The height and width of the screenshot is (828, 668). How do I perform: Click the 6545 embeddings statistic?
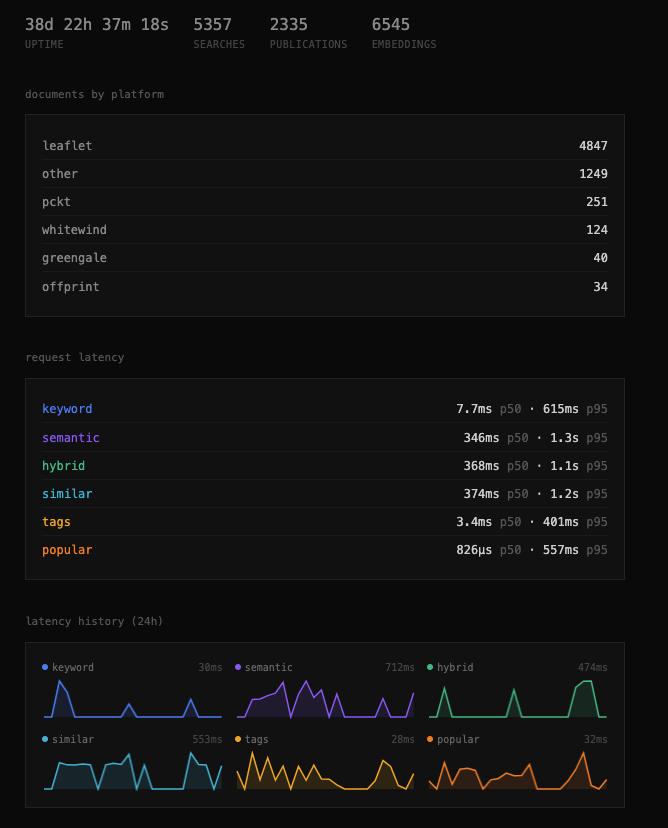coord(391,25)
